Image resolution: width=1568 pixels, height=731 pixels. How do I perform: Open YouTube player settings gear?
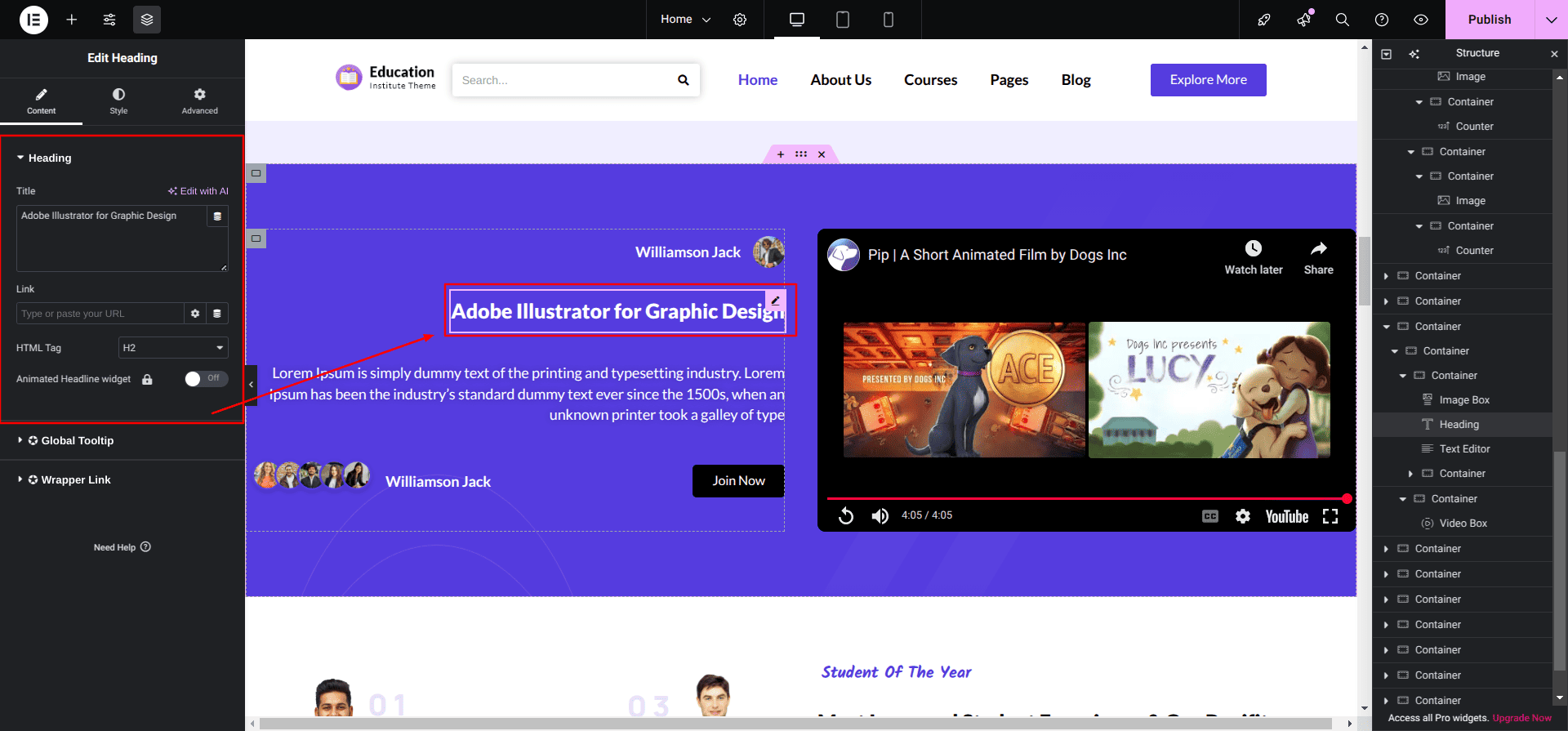click(1243, 516)
